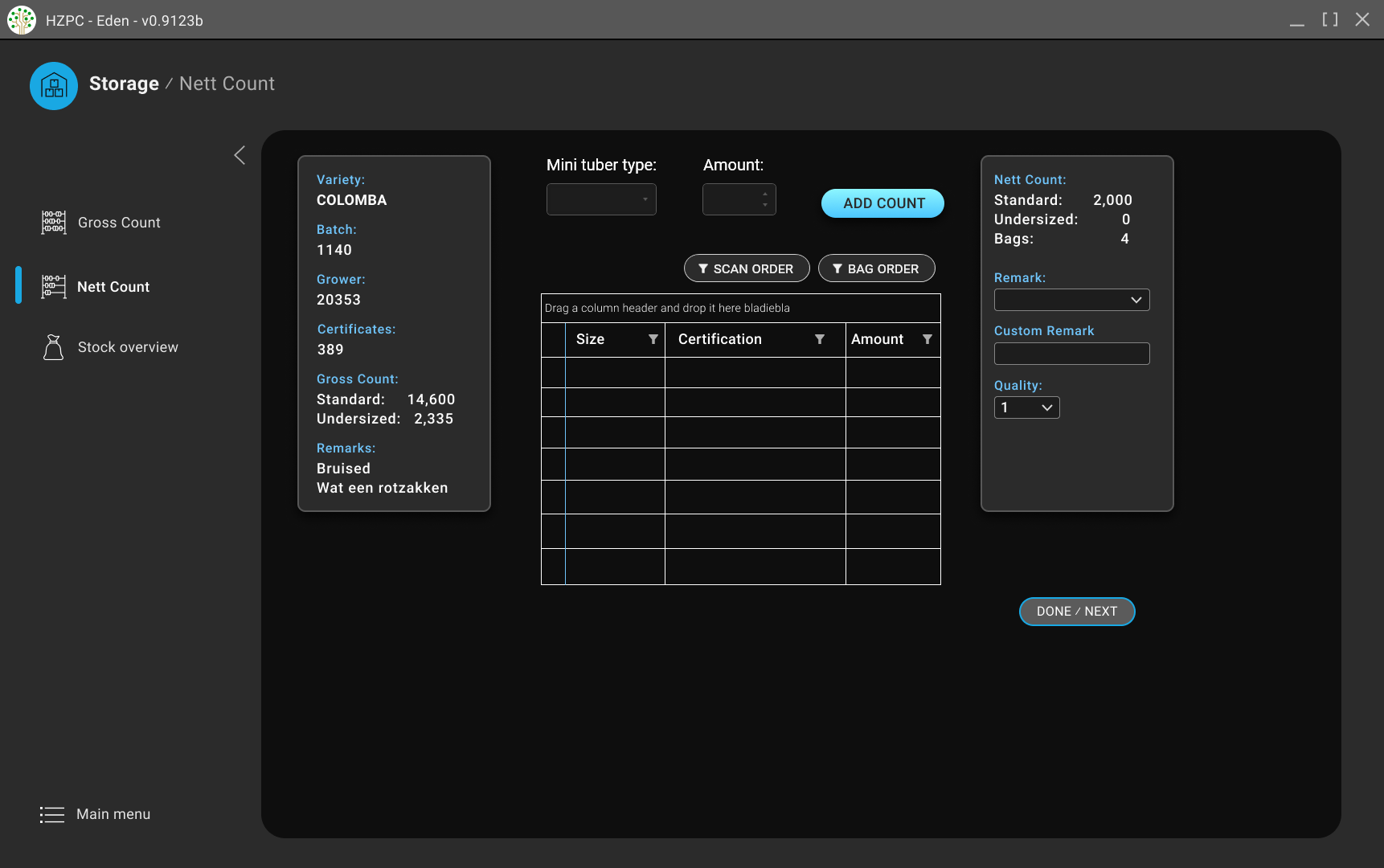
Task: Maximize the Eden window
Action: point(1330,19)
